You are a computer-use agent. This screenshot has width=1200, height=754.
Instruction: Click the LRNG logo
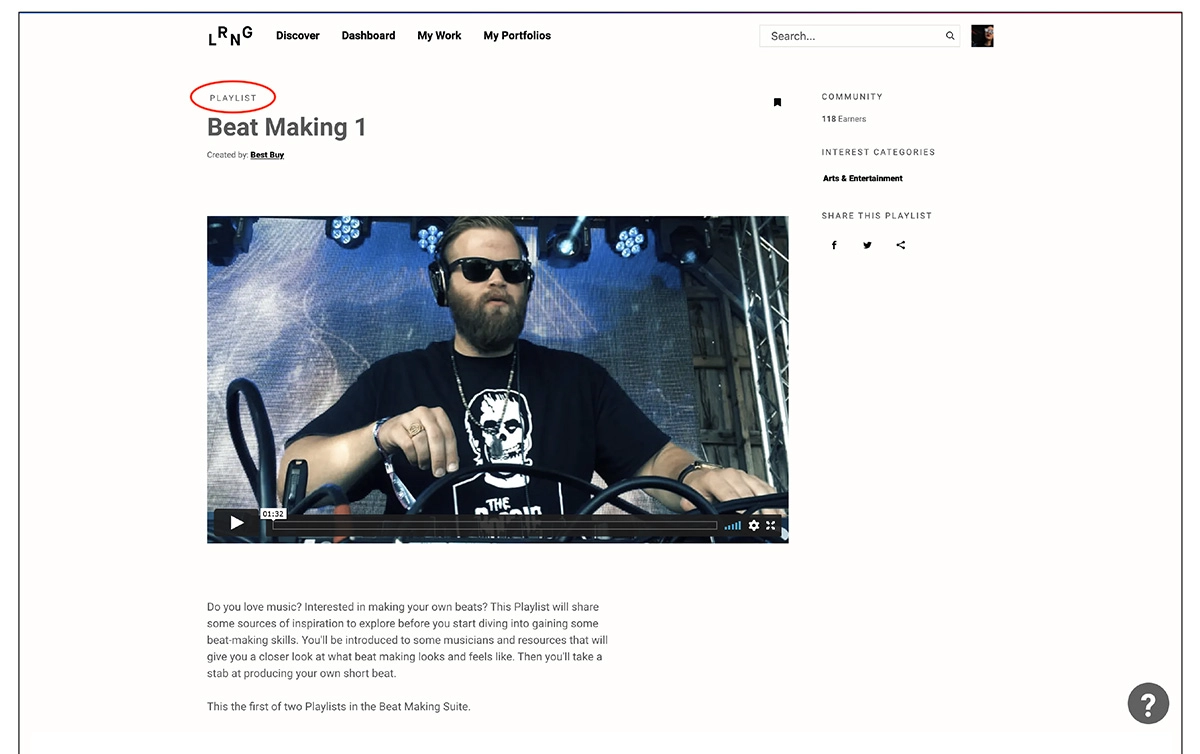229,35
